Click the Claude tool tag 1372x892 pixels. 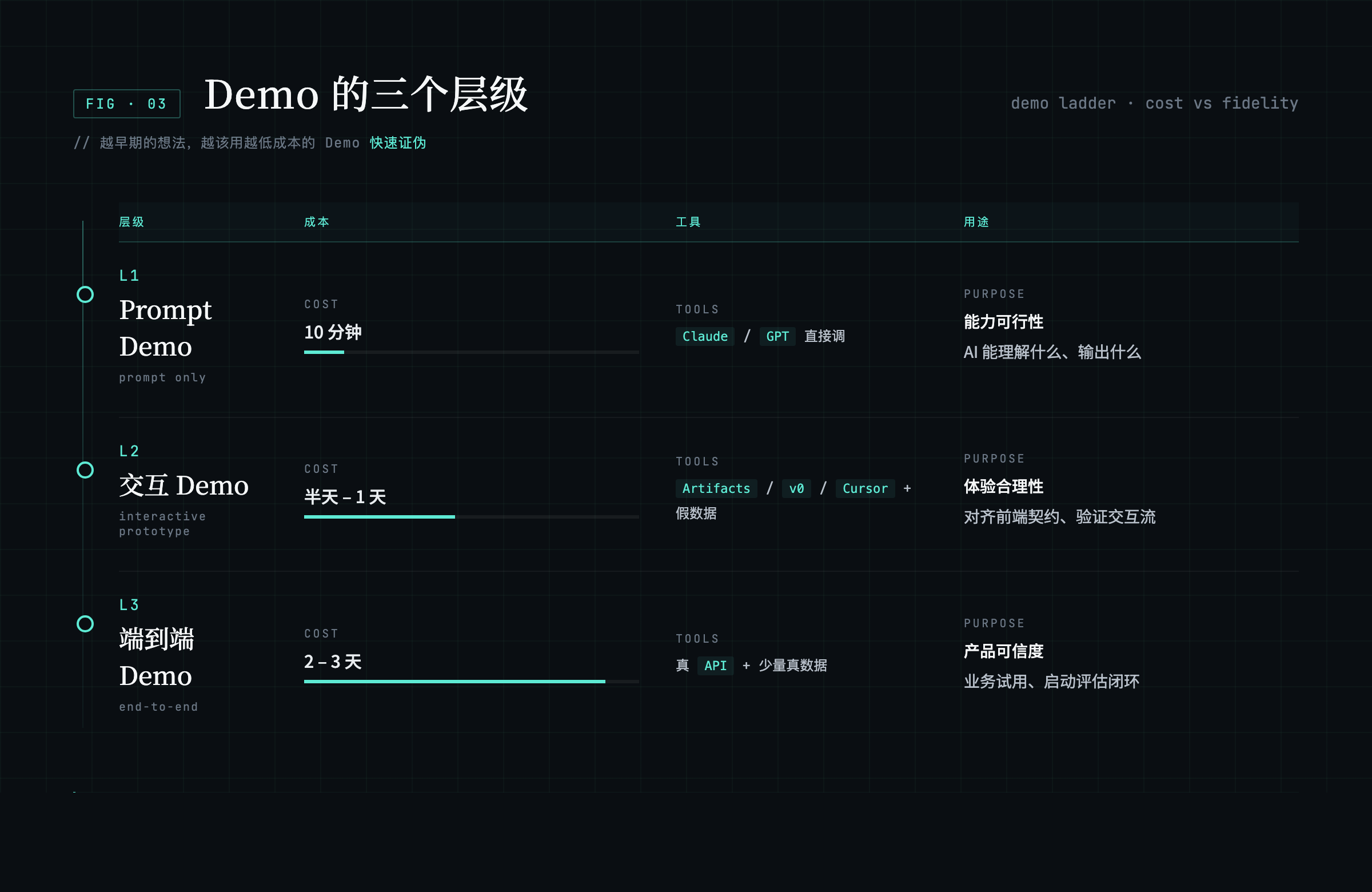click(704, 336)
